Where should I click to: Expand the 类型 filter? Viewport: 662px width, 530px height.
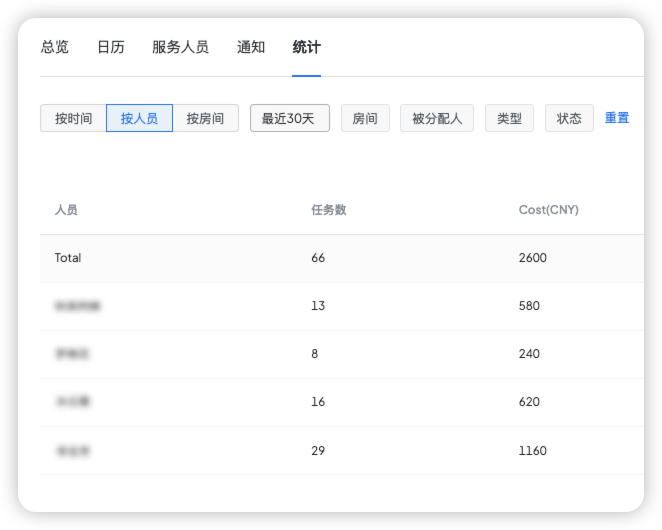click(509, 118)
